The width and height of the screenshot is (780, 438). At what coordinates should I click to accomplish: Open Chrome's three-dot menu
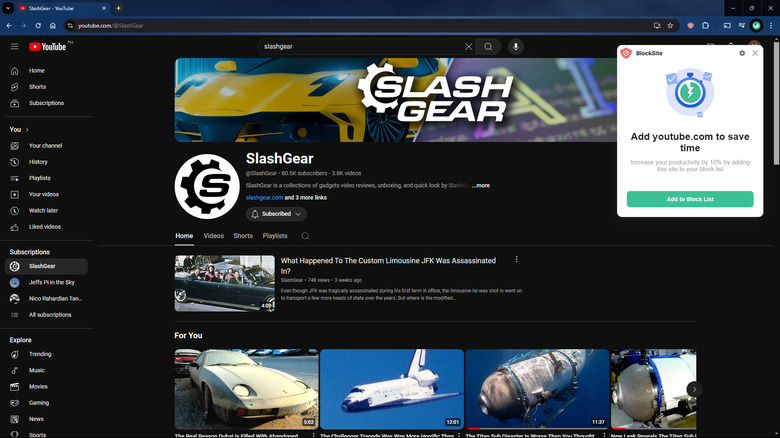771,25
